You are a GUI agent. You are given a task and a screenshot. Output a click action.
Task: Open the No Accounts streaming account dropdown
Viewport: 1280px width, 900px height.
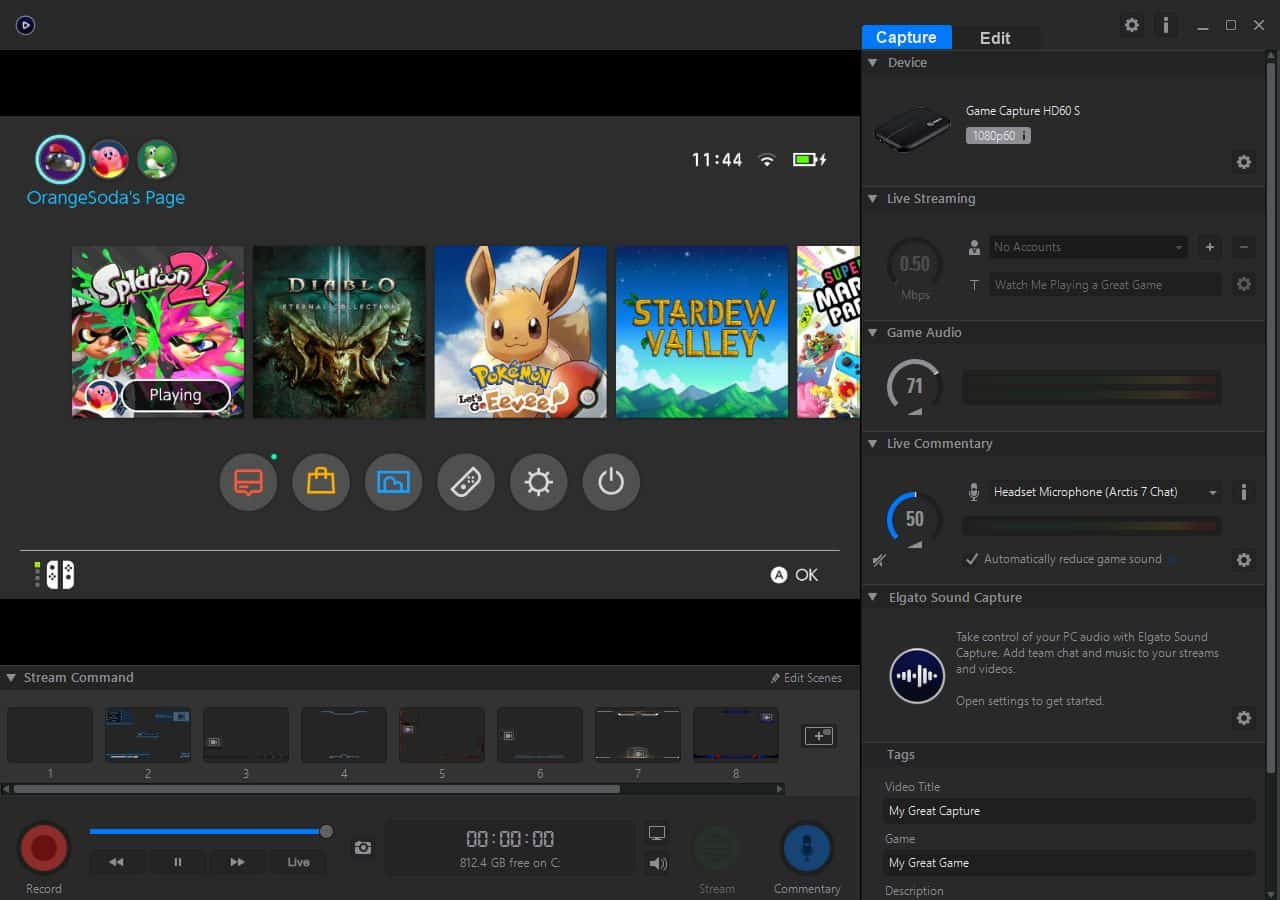click(x=1088, y=247)
